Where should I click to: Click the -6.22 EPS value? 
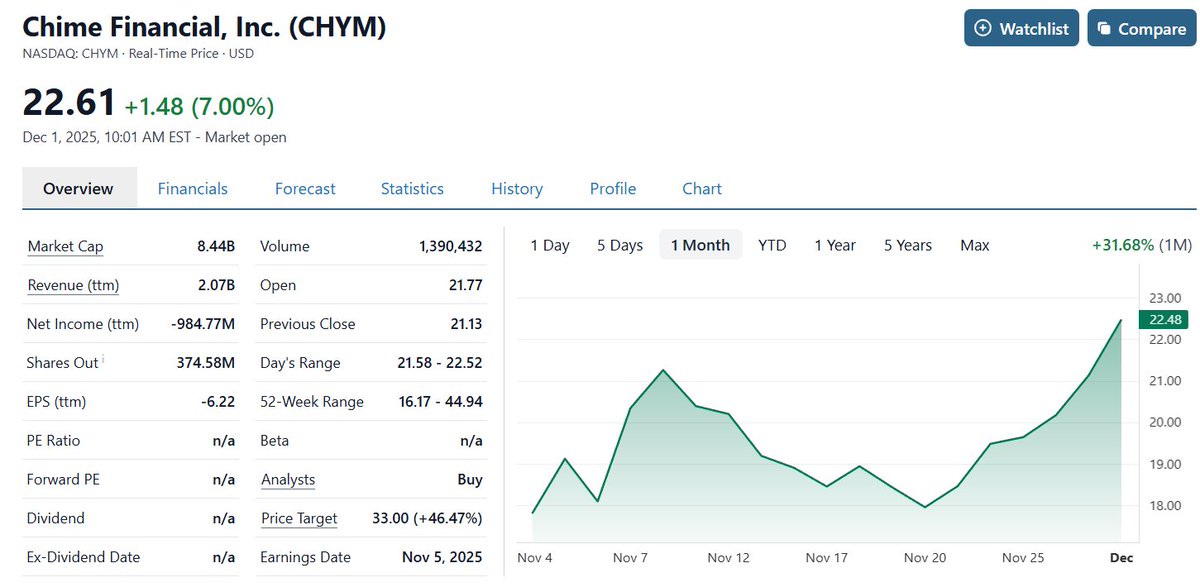[218, 402]
